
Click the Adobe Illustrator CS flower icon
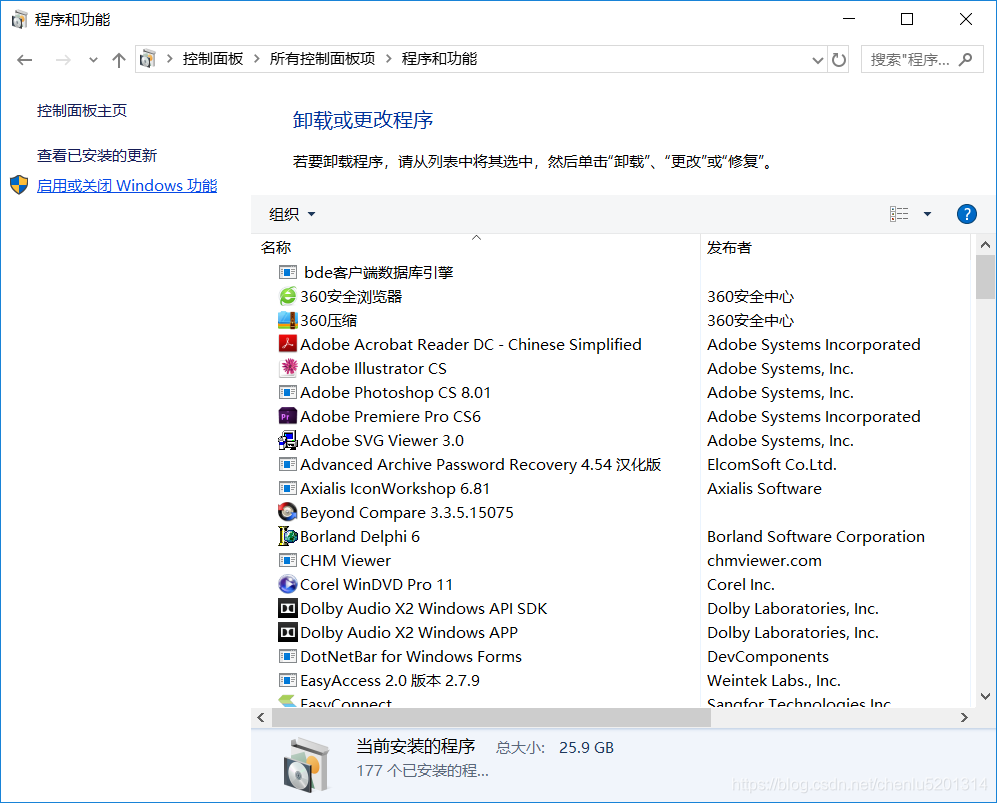(287, 368)
